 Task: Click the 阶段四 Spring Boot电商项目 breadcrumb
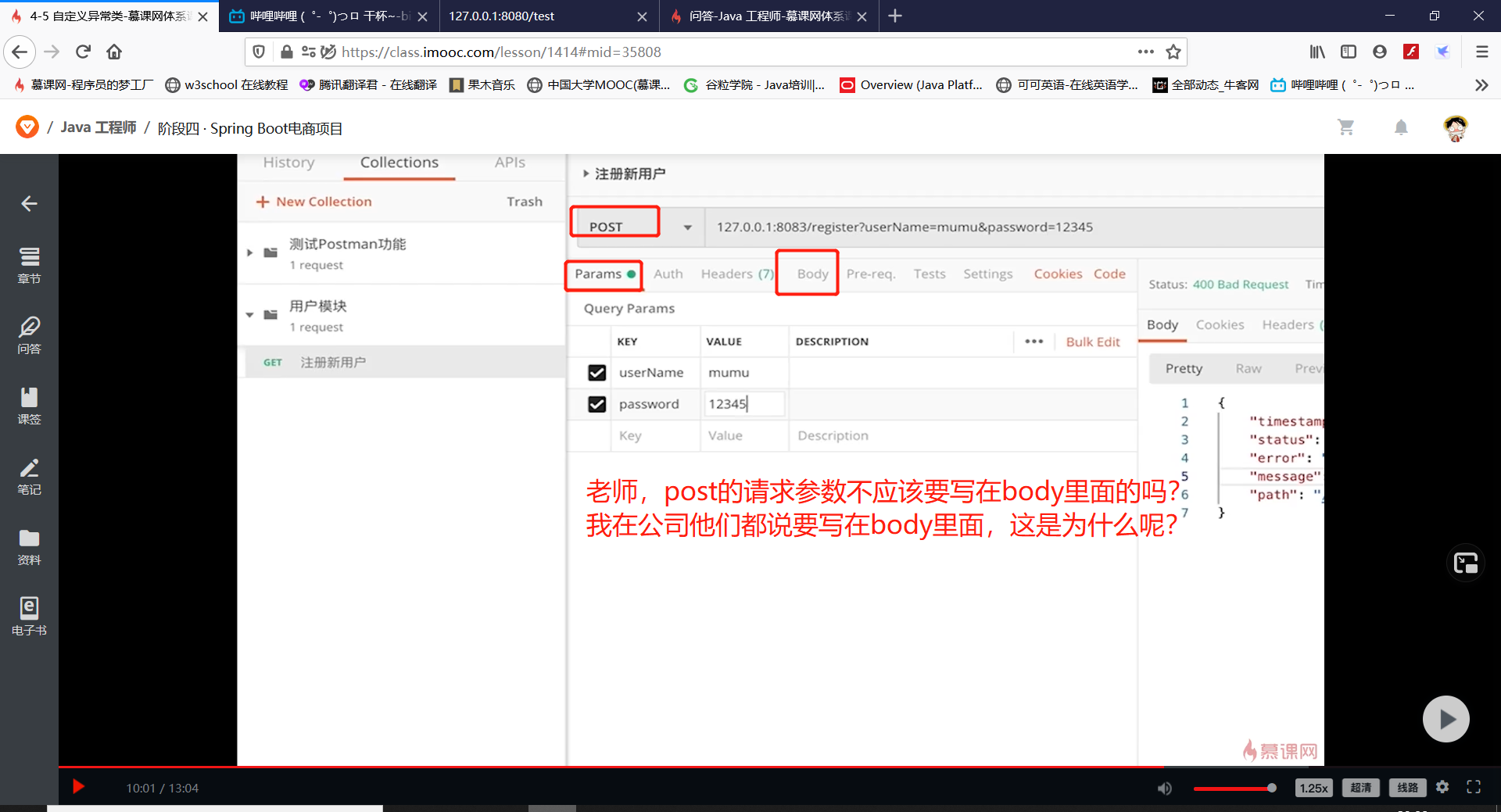point(250,128)
